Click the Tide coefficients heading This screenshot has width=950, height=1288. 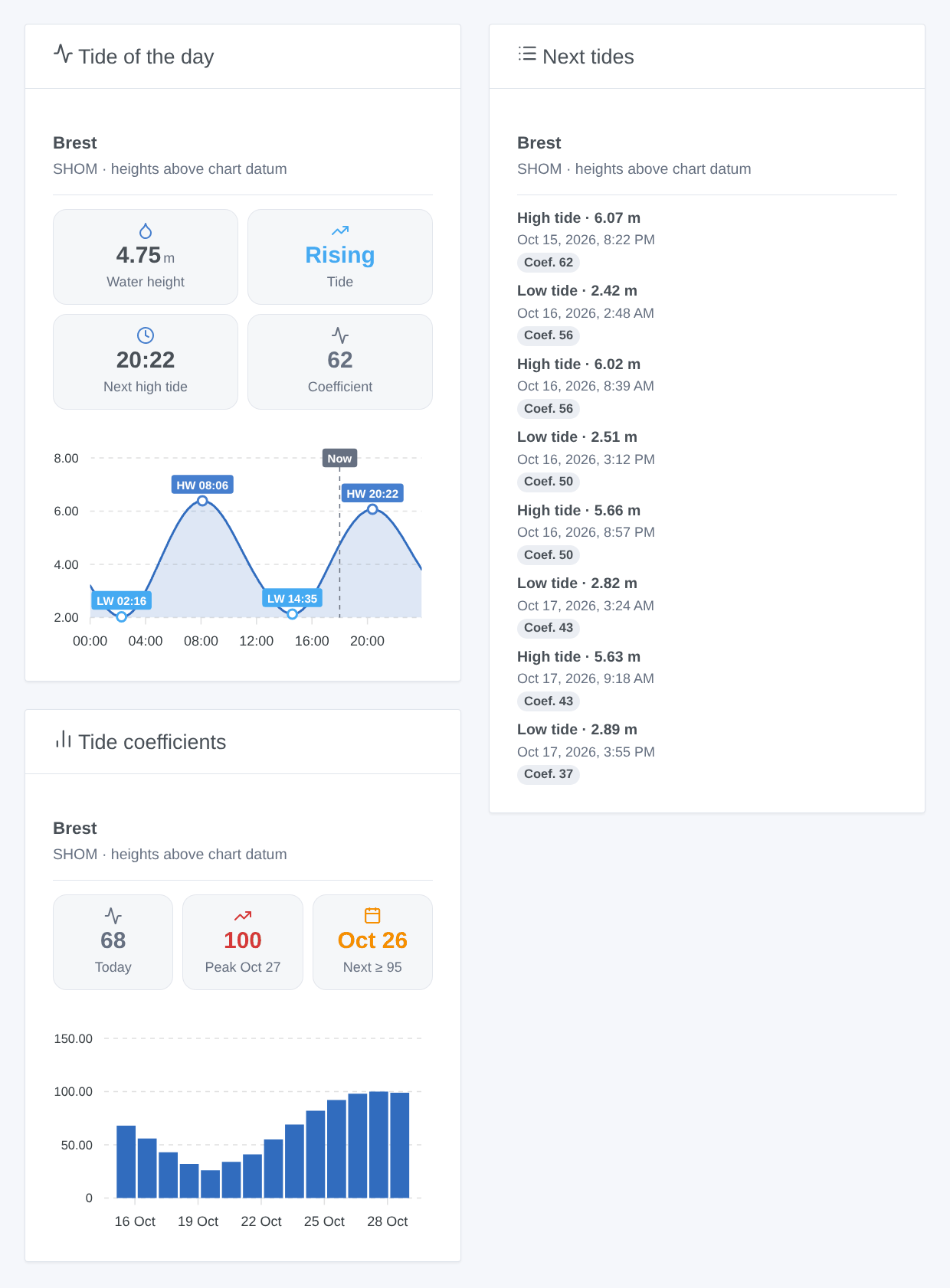coord(152,742)
